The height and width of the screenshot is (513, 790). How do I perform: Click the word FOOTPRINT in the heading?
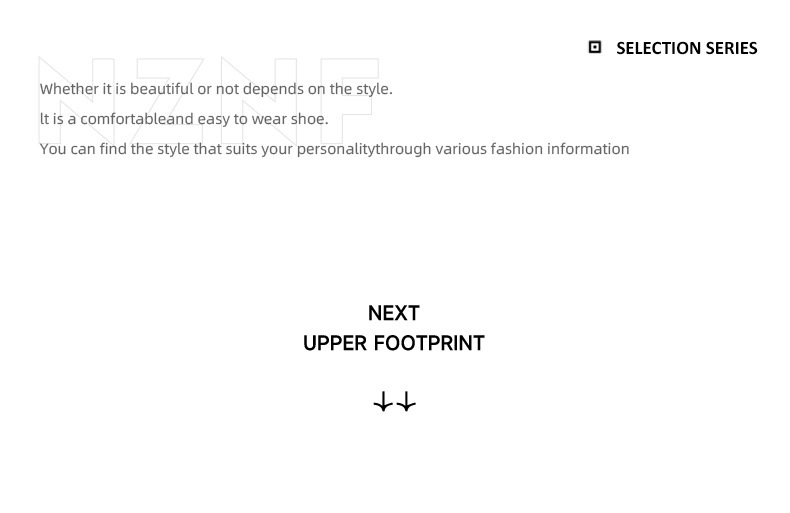[429, 343]
